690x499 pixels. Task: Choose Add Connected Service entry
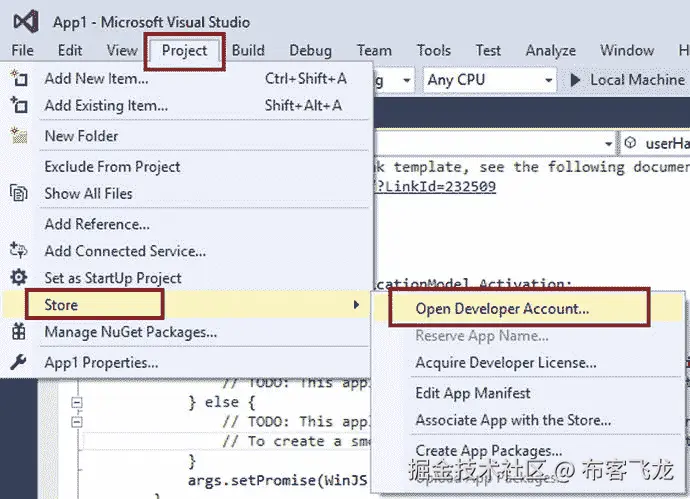pos(187,251)
